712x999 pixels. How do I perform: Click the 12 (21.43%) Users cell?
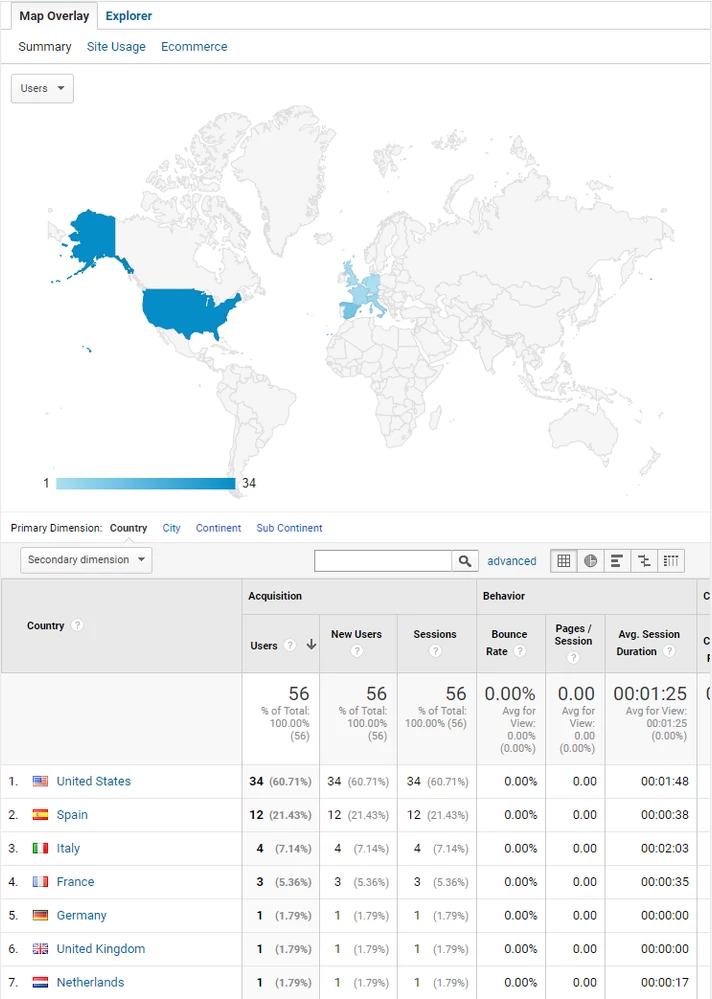(280, 815)
